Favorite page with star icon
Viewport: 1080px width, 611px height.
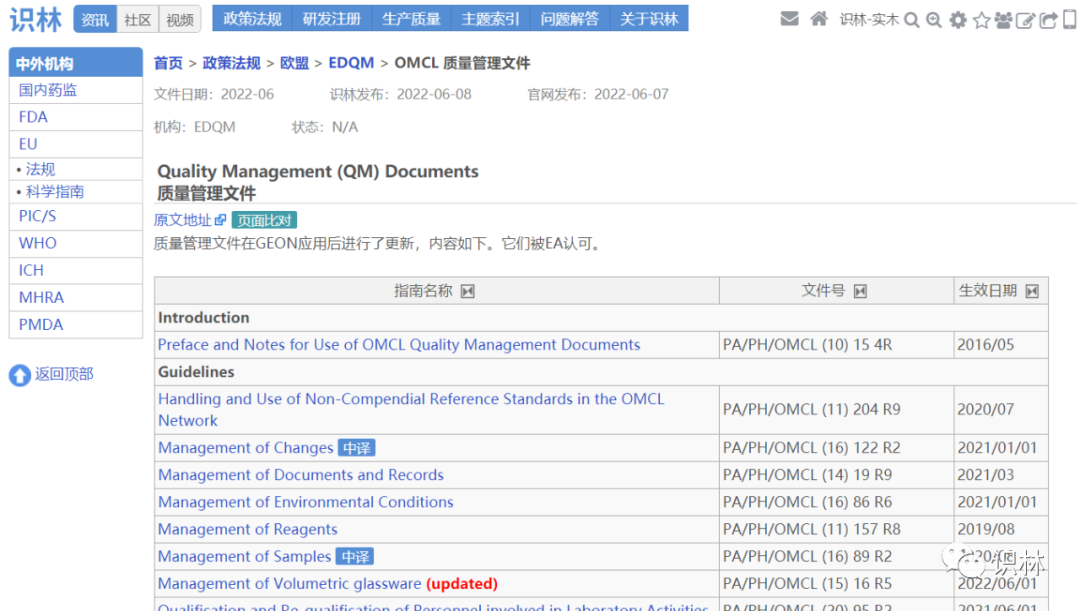pos(982,20)
